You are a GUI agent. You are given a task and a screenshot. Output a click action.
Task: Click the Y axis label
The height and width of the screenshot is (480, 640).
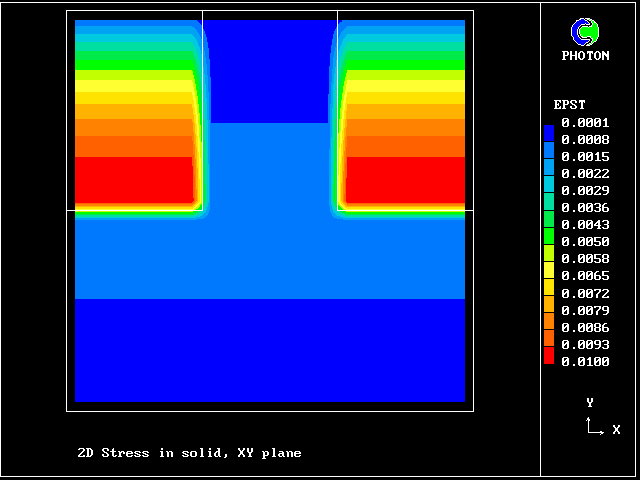[590, 402]
